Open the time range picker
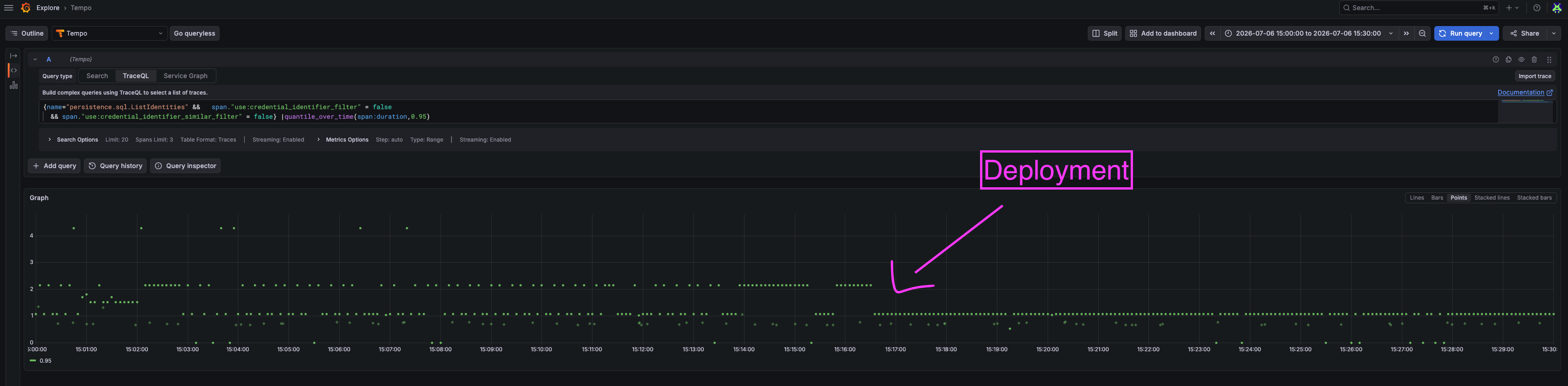1568x386 pixels. pyautogui.click(x=1309, y=33)
